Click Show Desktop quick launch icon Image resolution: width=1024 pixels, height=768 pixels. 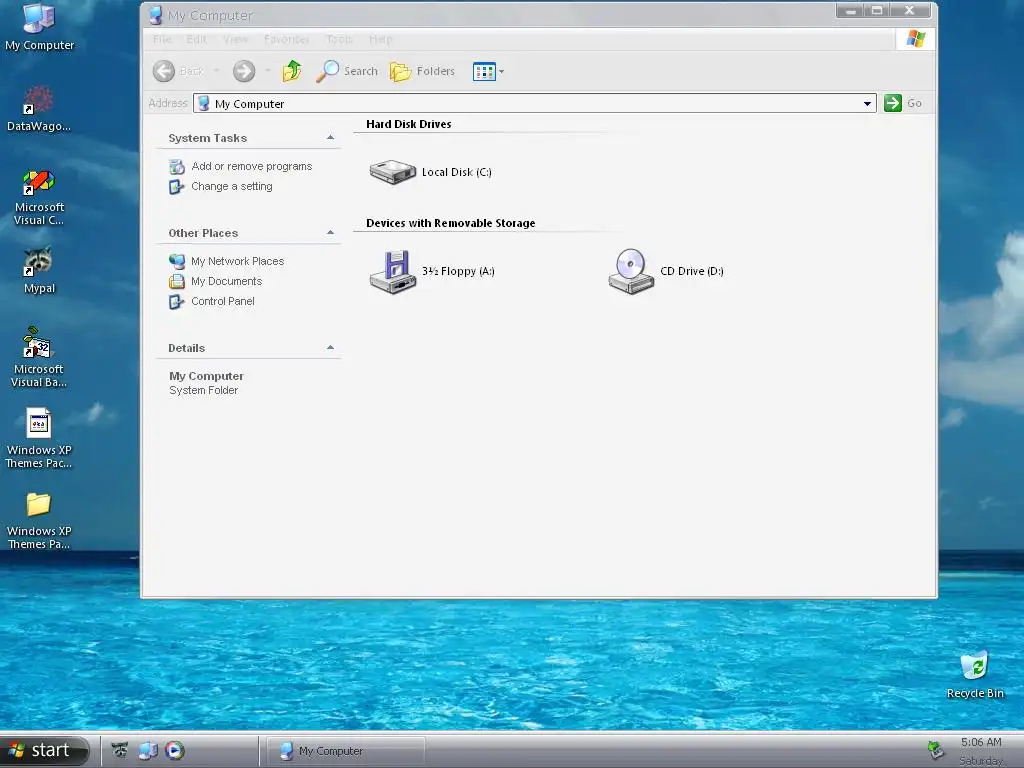click(x=148, y=750)
